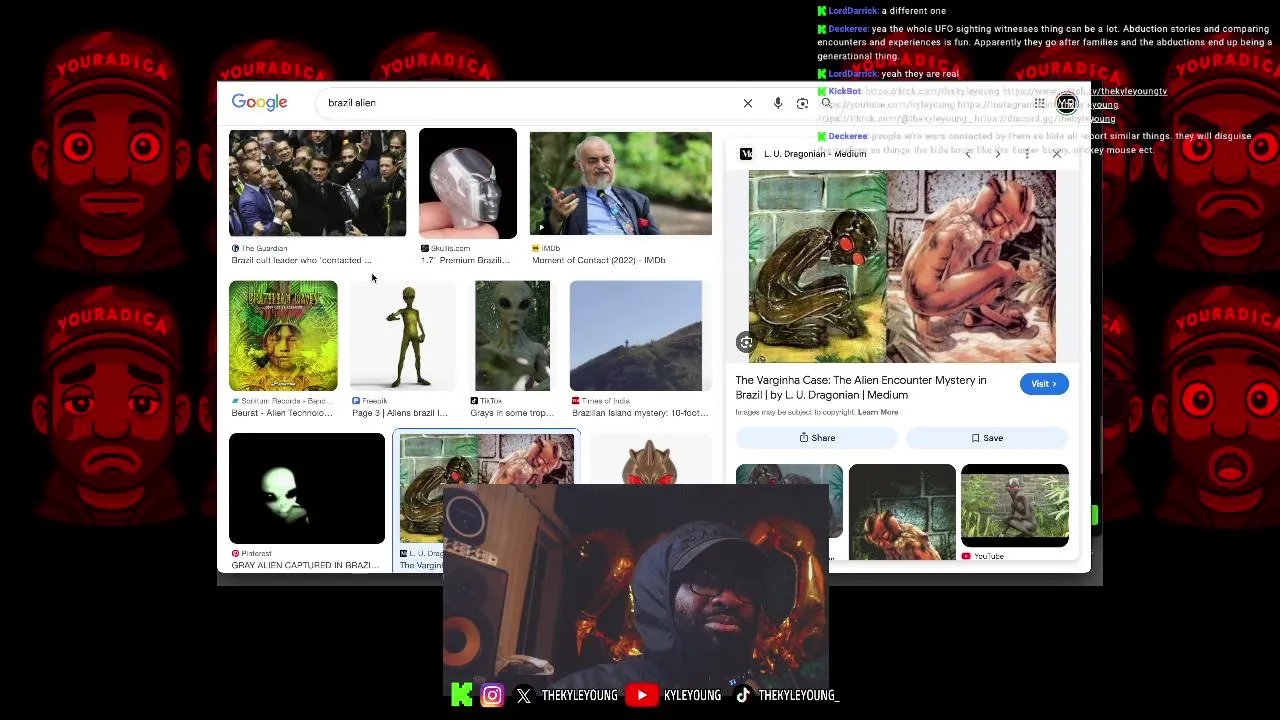The width and height of the screenshot is (1280, 720).
Task: Click 'Skullis.com' source label
Action: 450,248
